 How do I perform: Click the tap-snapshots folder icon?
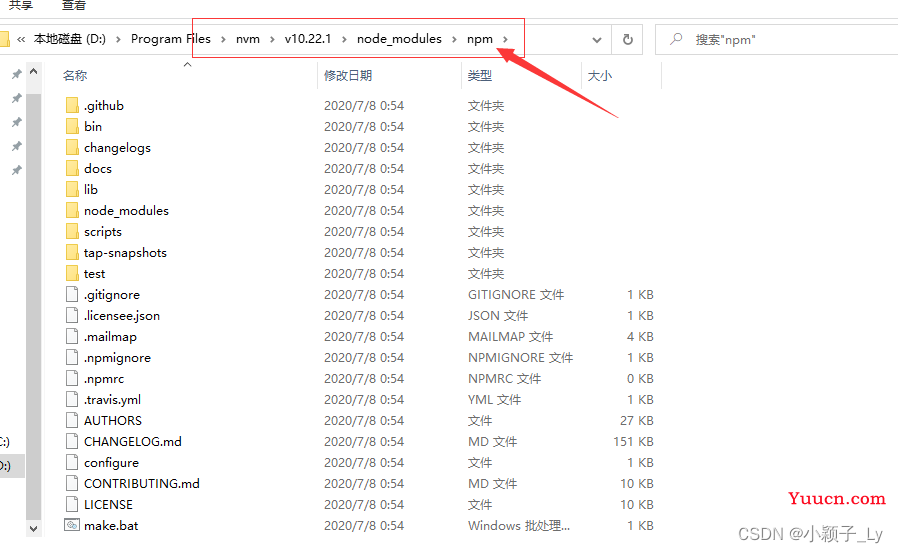pyautogui.click(x=72, y=252)
